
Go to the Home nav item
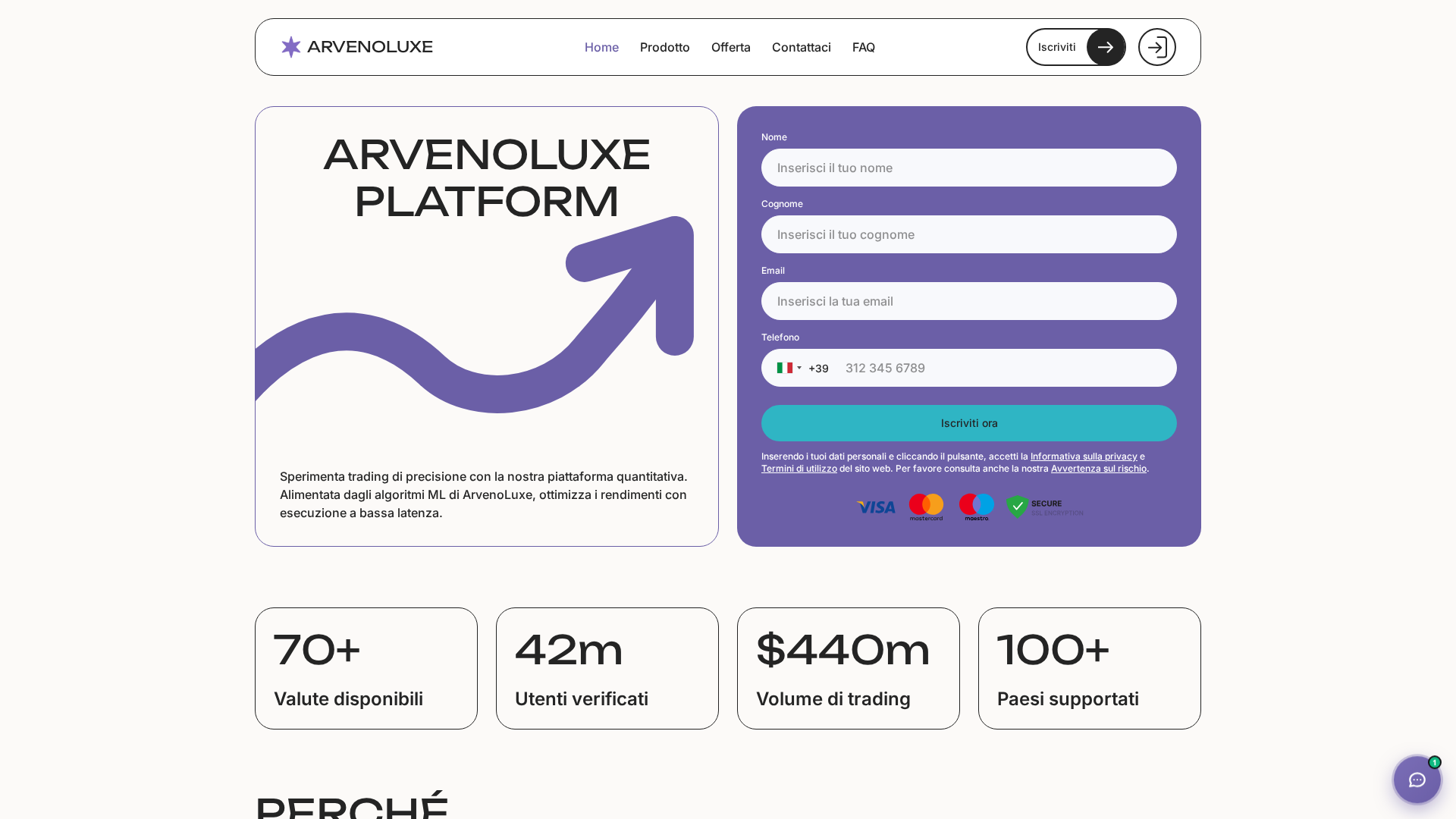(601, 47)
